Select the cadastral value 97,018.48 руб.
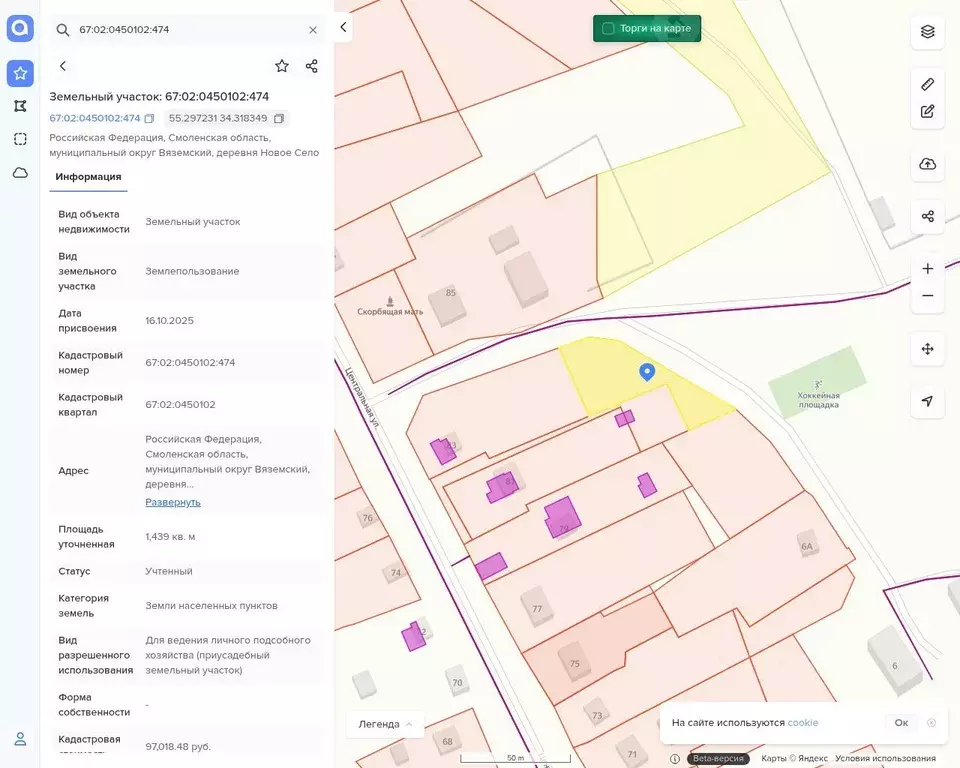The image size is (960, 768). pyautogui.click(x=178, y=747)
